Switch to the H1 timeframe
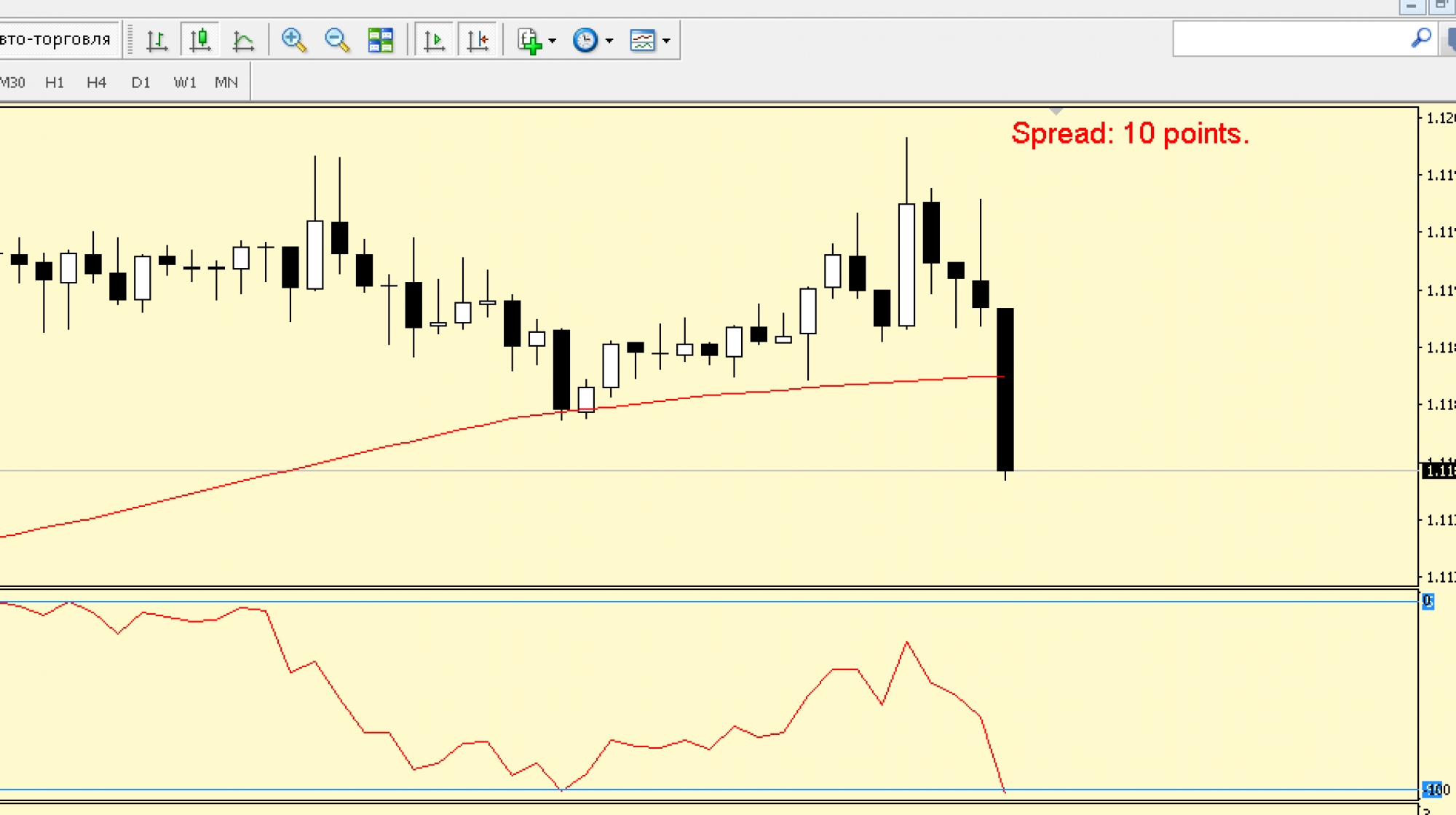The height and width of the screenshot is (815, 1456). tap(55, 82)
